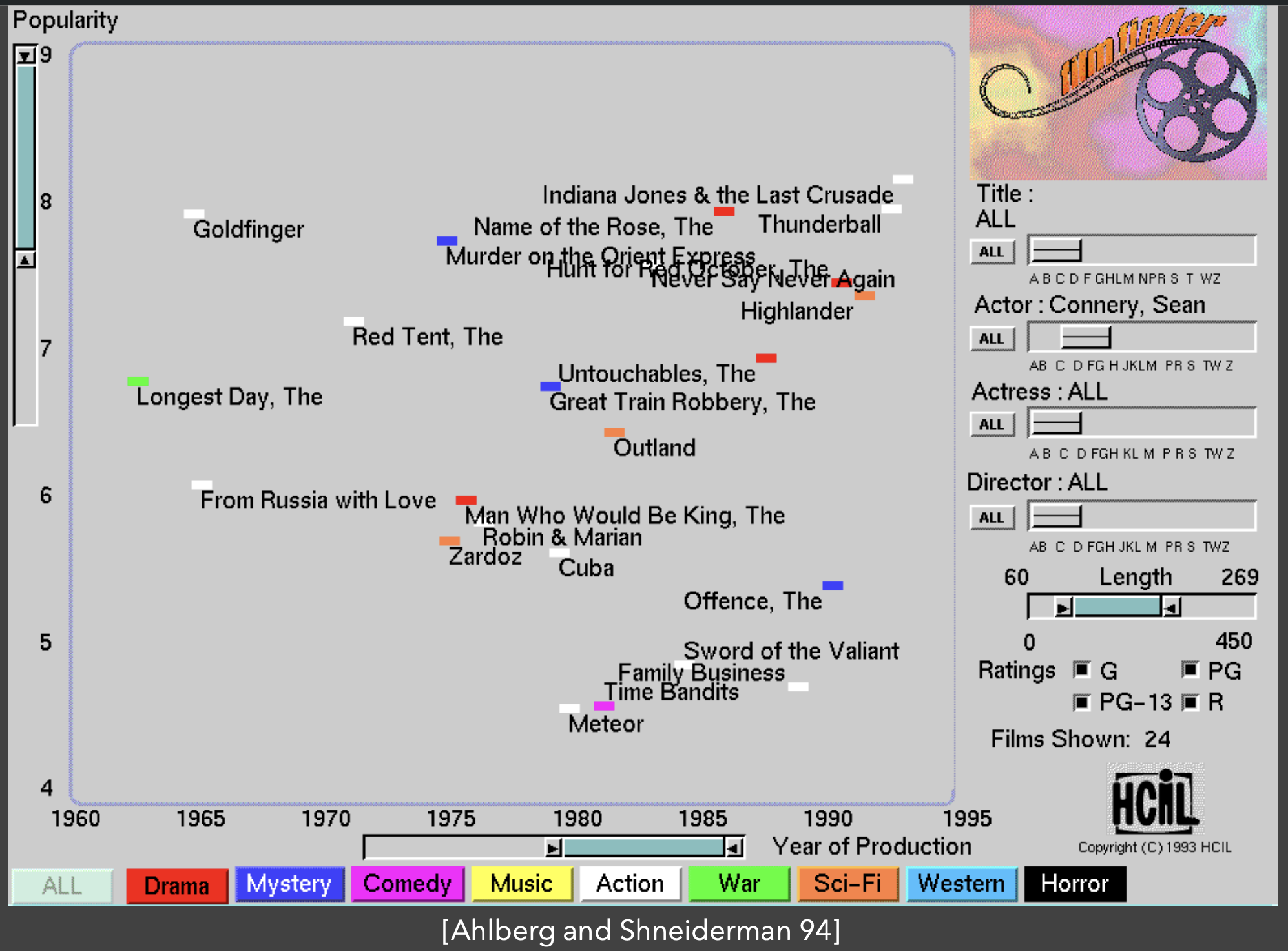Click the HCIL logo

coord(1155,800)
